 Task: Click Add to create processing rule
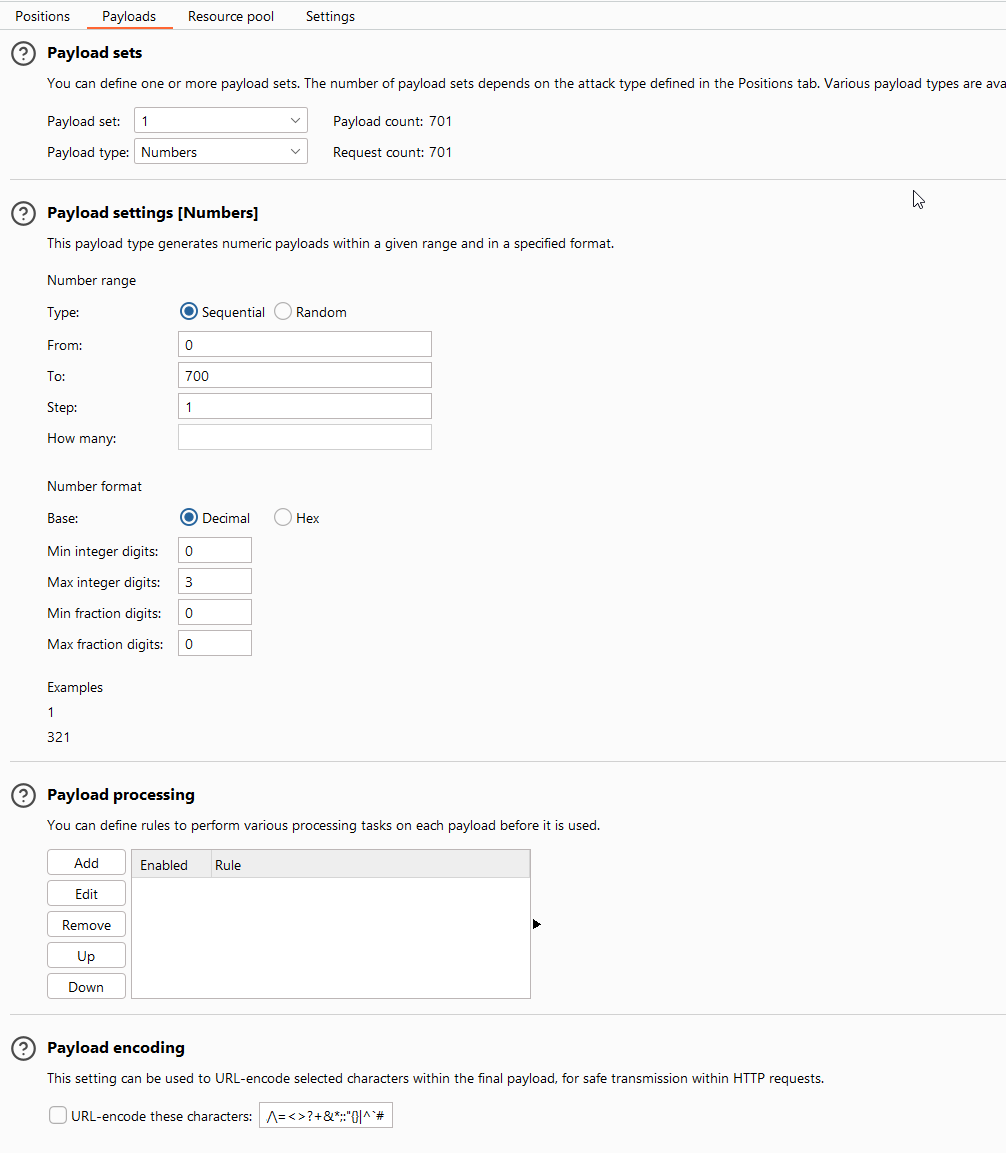click(x=86, y=863)
